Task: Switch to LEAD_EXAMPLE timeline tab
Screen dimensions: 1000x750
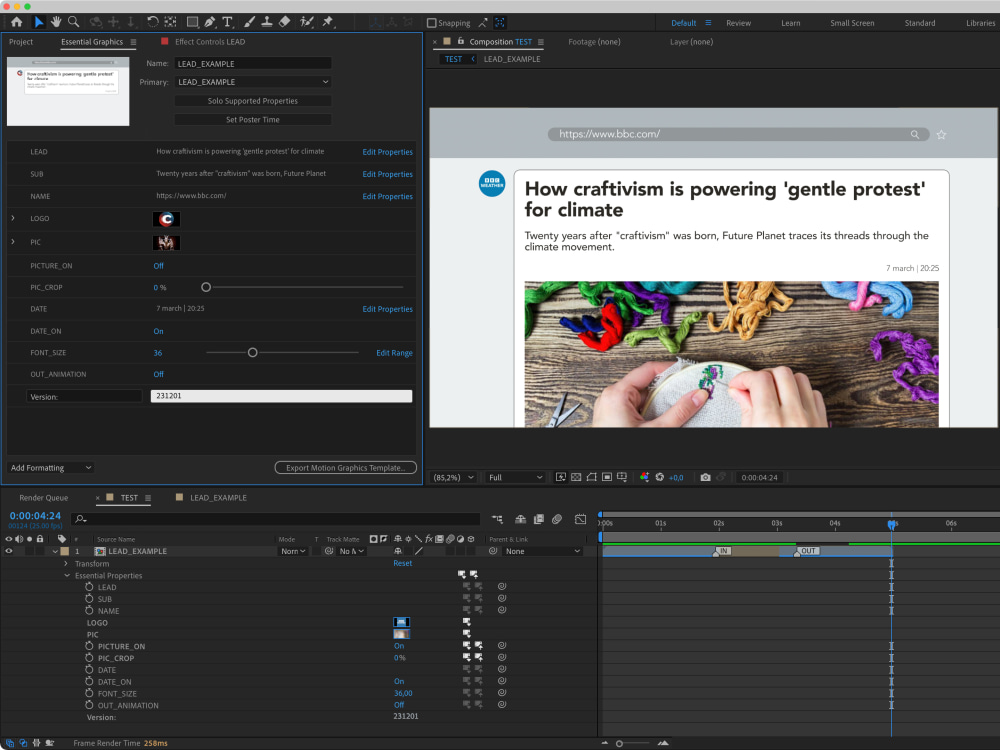Action: tap(218, 497)
